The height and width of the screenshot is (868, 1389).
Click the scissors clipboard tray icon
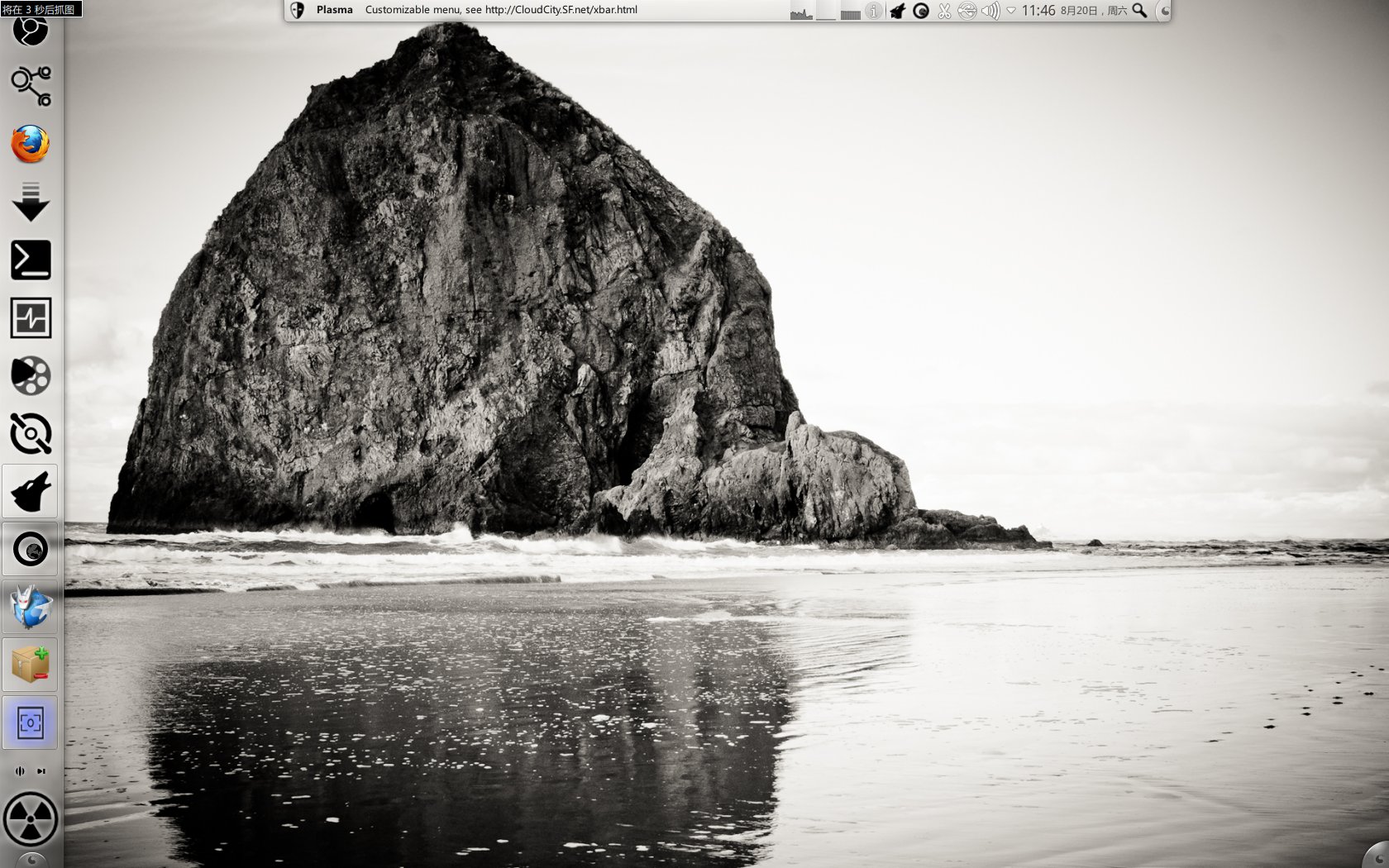(x=944, y=11)
